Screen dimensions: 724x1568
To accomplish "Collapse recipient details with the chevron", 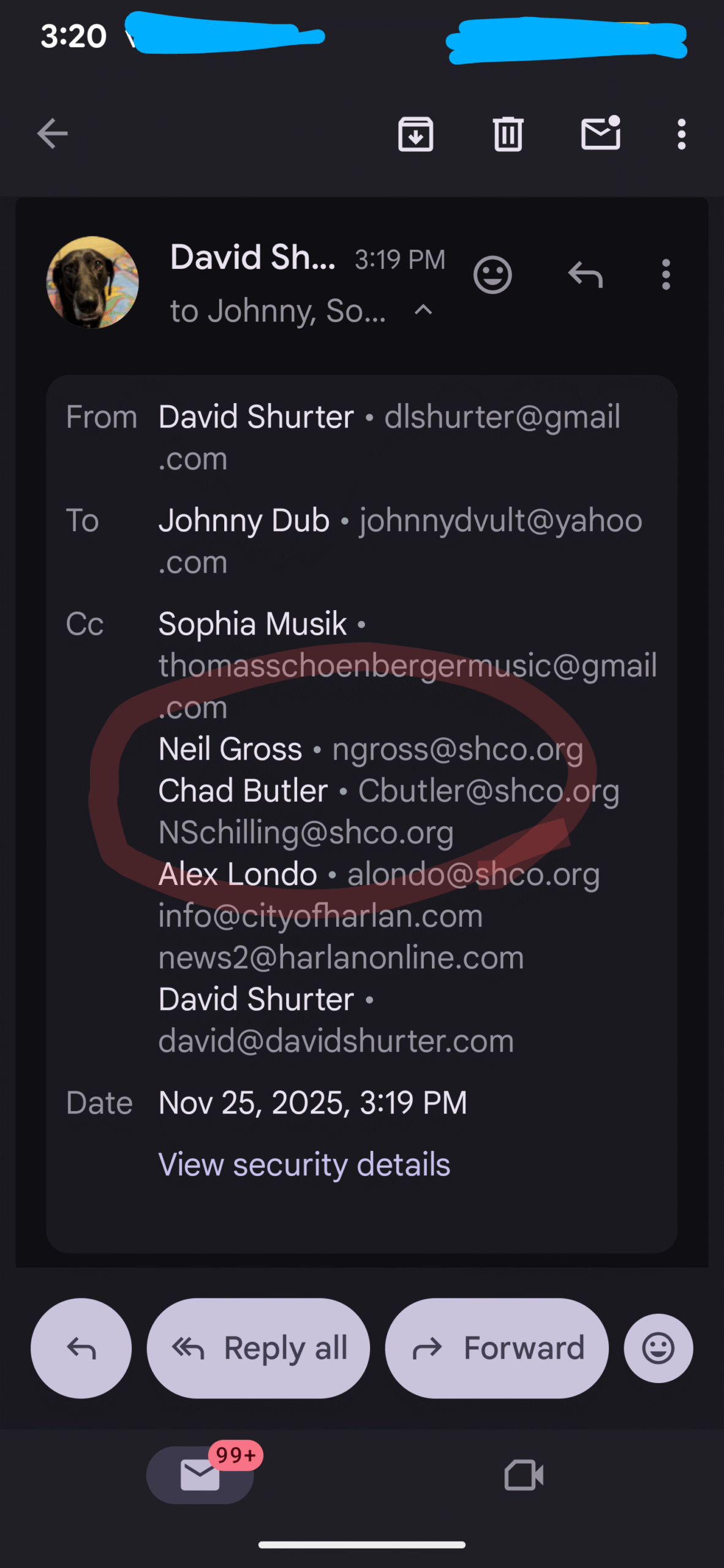I will pyautogui.click(x=423, y=310).
